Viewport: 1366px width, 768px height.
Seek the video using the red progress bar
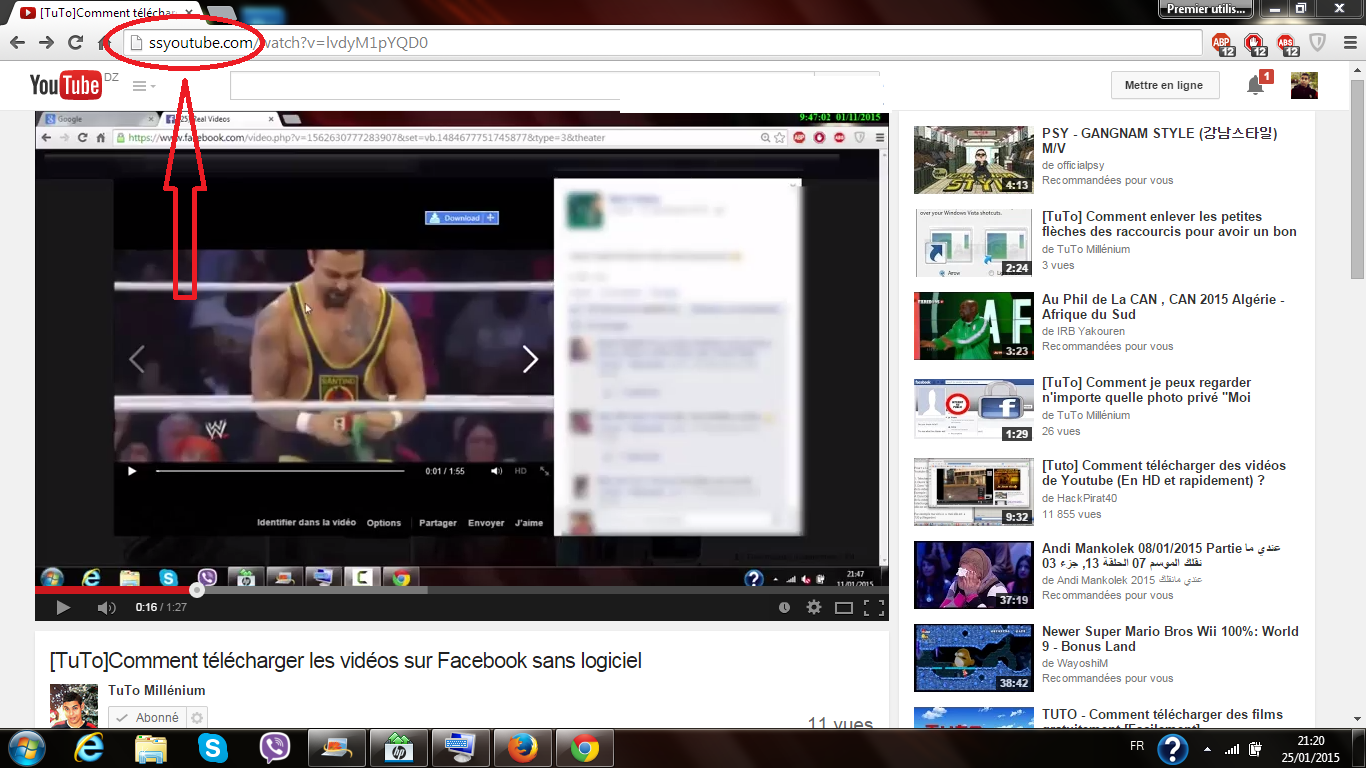coord(116,590)
